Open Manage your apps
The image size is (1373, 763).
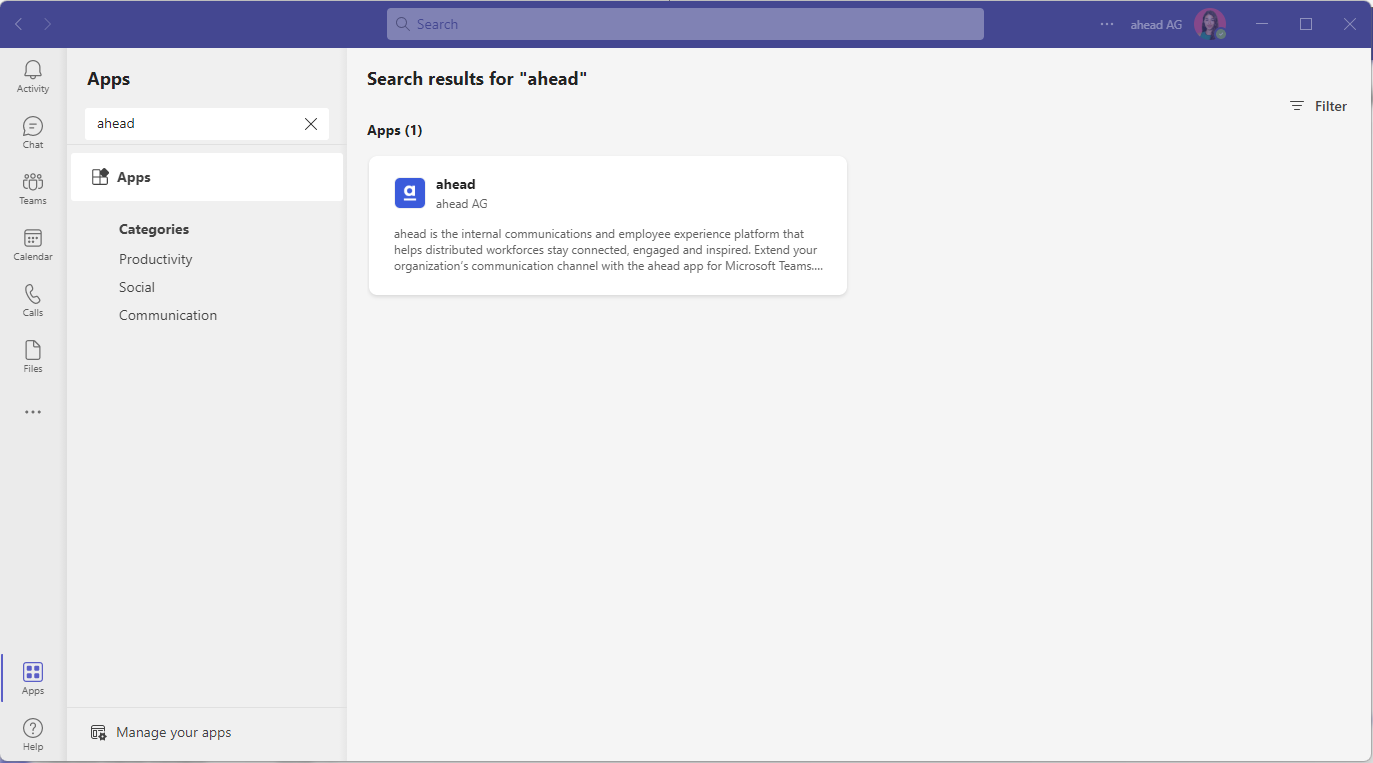click(161, 732)
